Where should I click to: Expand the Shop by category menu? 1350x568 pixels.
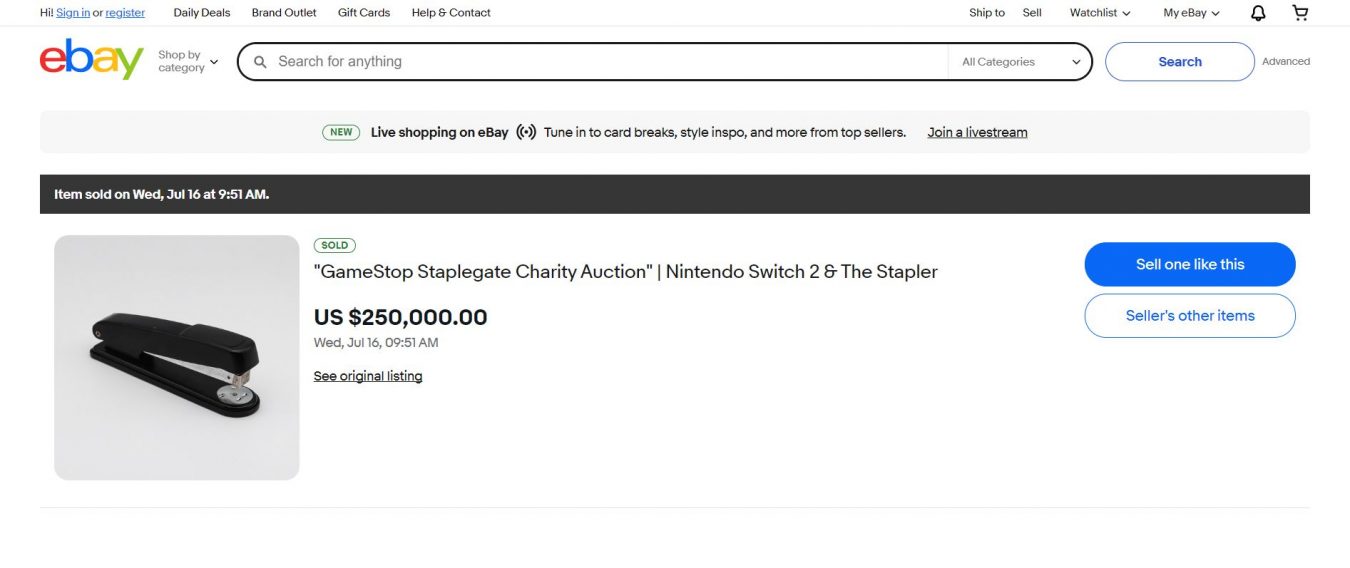pyautogui.click(x=188, y=62)
